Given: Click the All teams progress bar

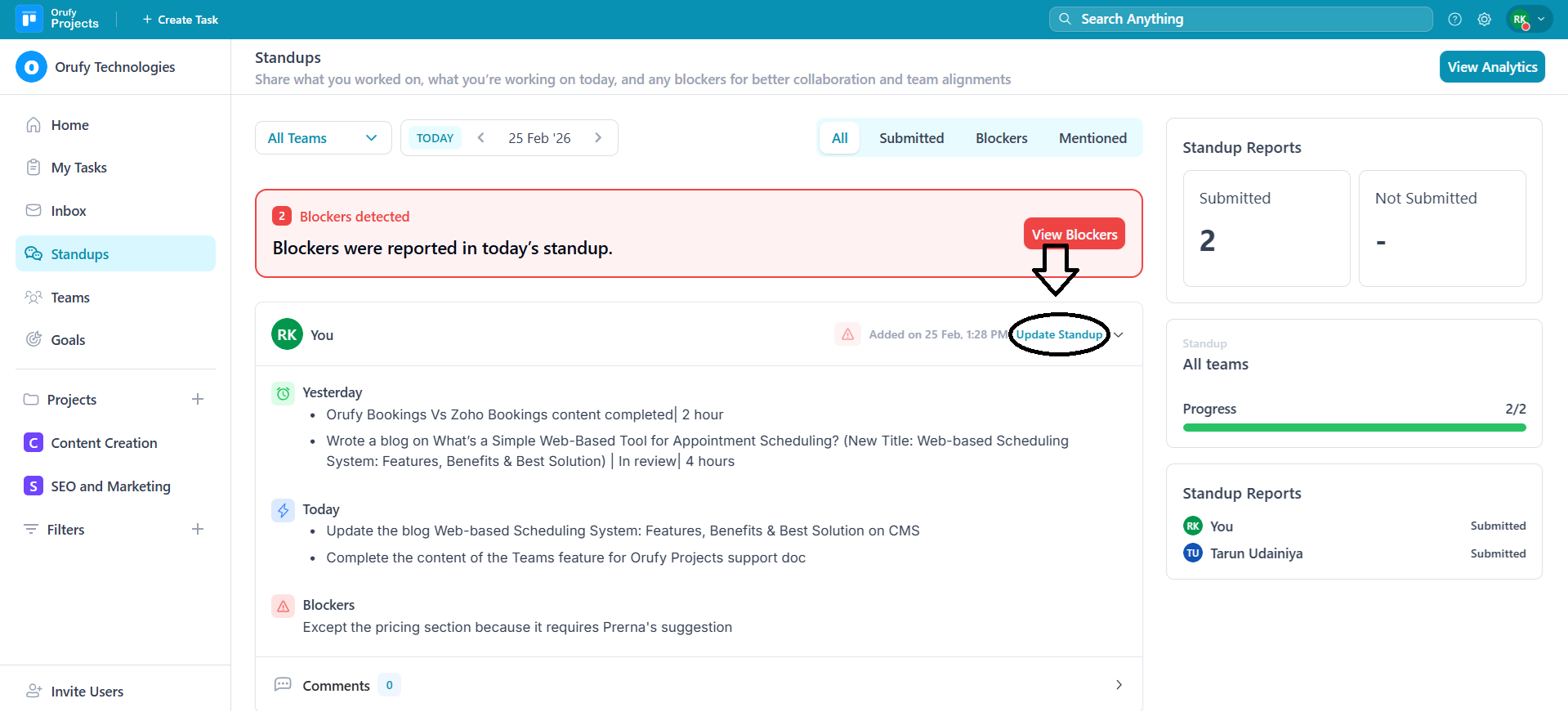Looking at the screenshot, I should click(1354, 428).
